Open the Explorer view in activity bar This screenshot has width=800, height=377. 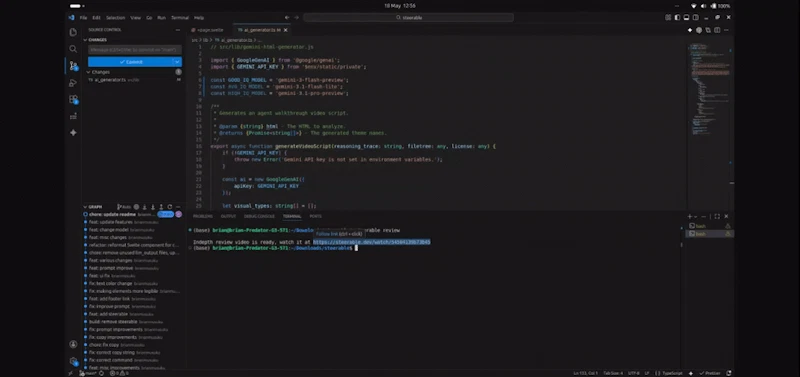coord(73,32)
